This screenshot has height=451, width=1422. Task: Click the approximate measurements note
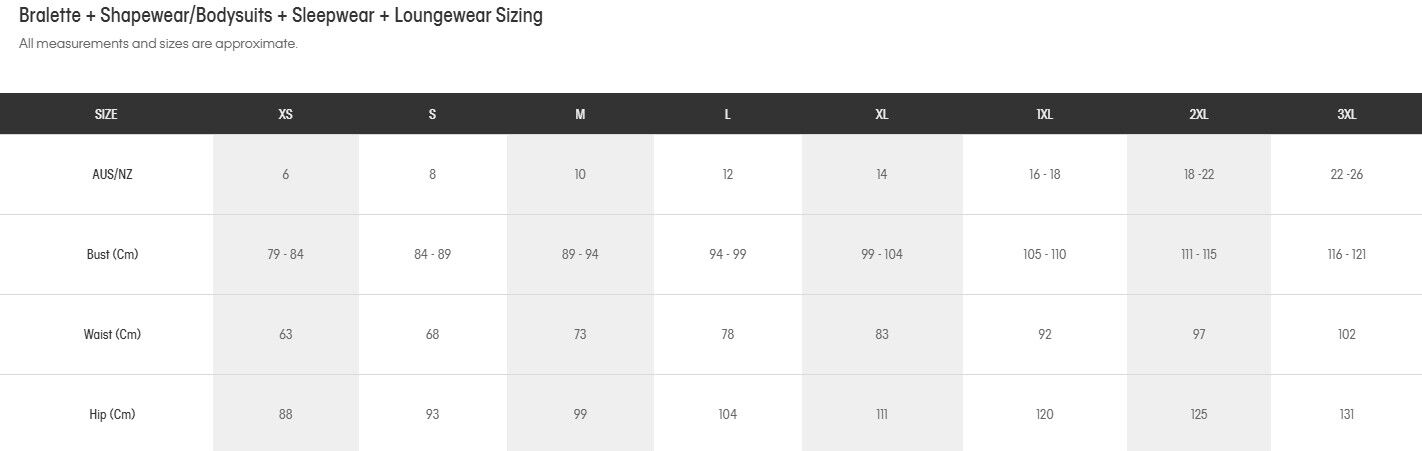(158, 44)
